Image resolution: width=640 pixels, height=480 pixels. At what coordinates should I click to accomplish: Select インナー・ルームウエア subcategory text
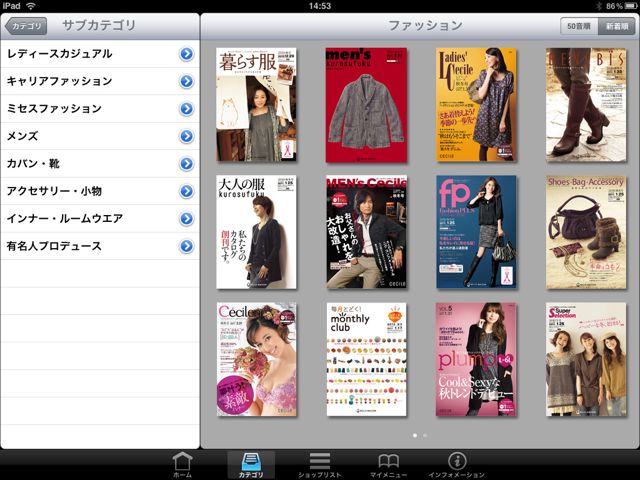coord(65,218)
